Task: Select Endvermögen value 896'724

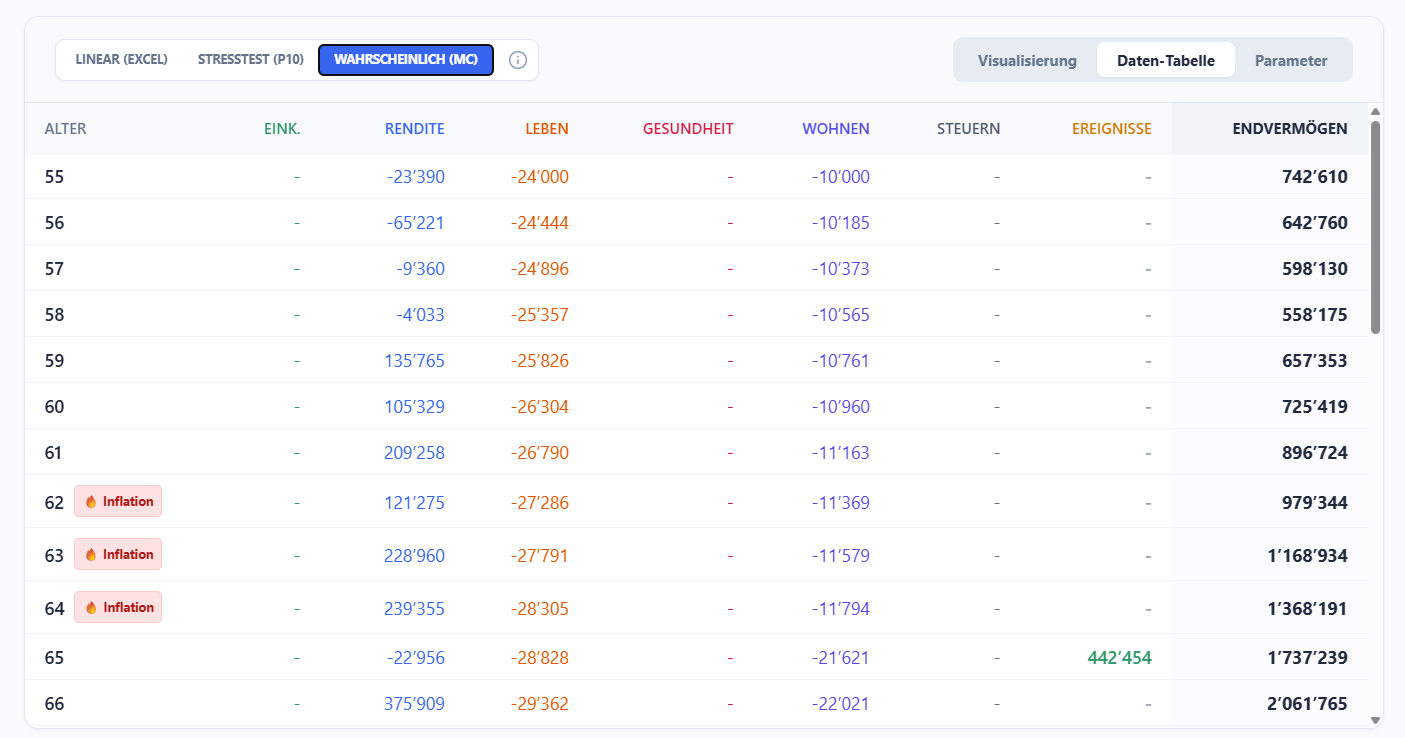Action: [x=1315, y=453]
